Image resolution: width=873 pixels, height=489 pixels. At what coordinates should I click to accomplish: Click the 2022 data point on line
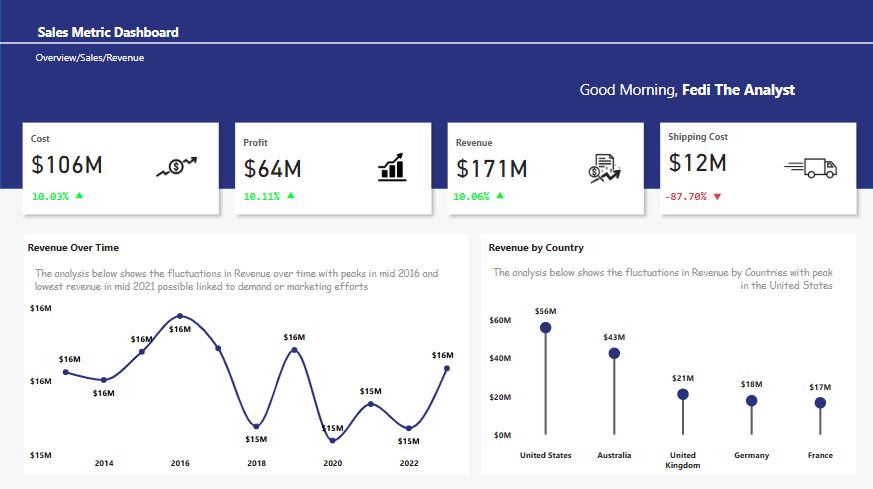[409, 428]
